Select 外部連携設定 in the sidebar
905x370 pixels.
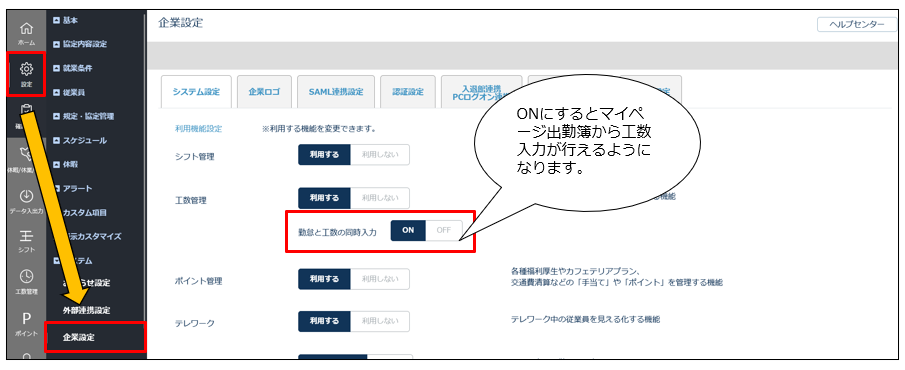(87, 311)
